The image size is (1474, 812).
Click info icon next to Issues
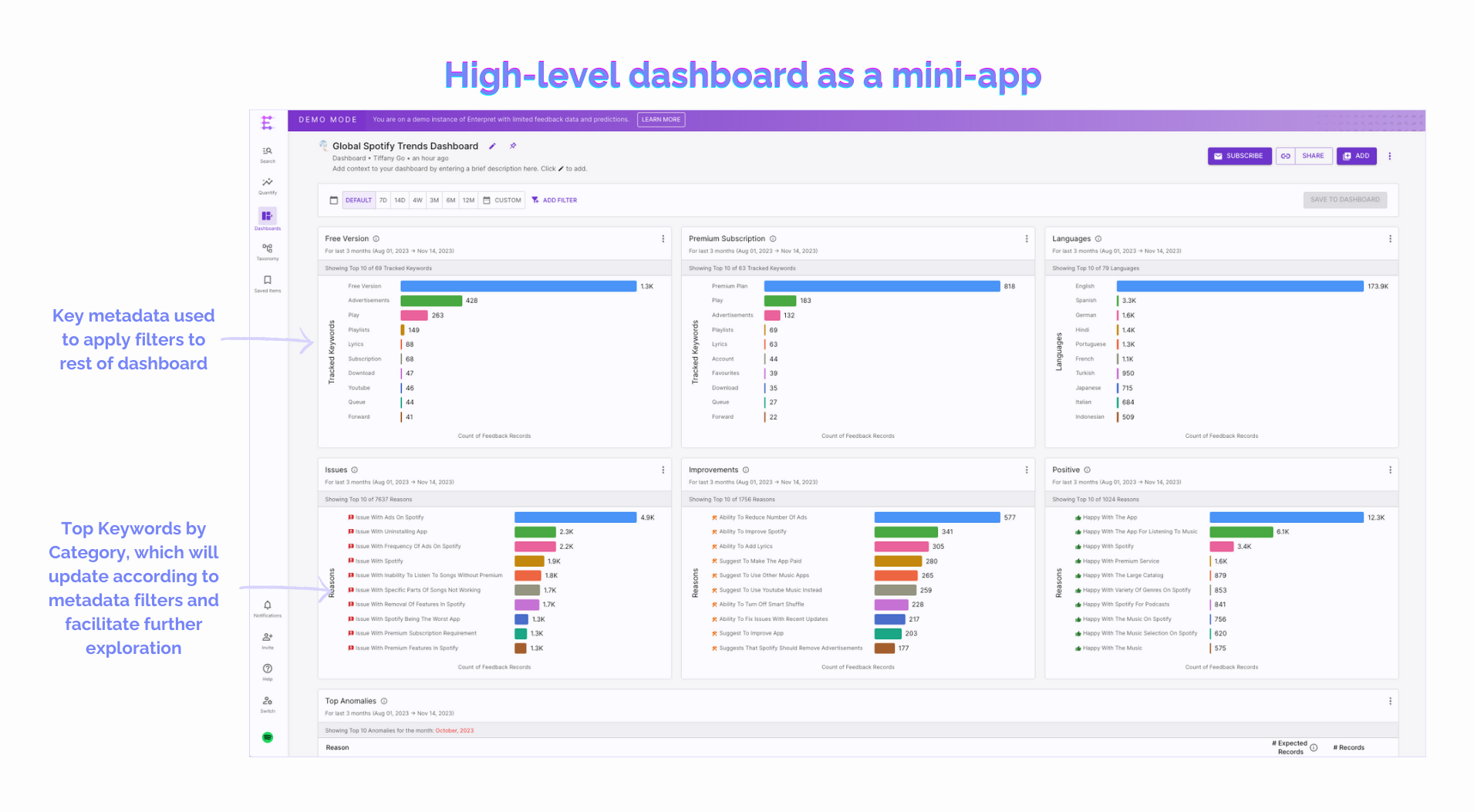[355, 470]
